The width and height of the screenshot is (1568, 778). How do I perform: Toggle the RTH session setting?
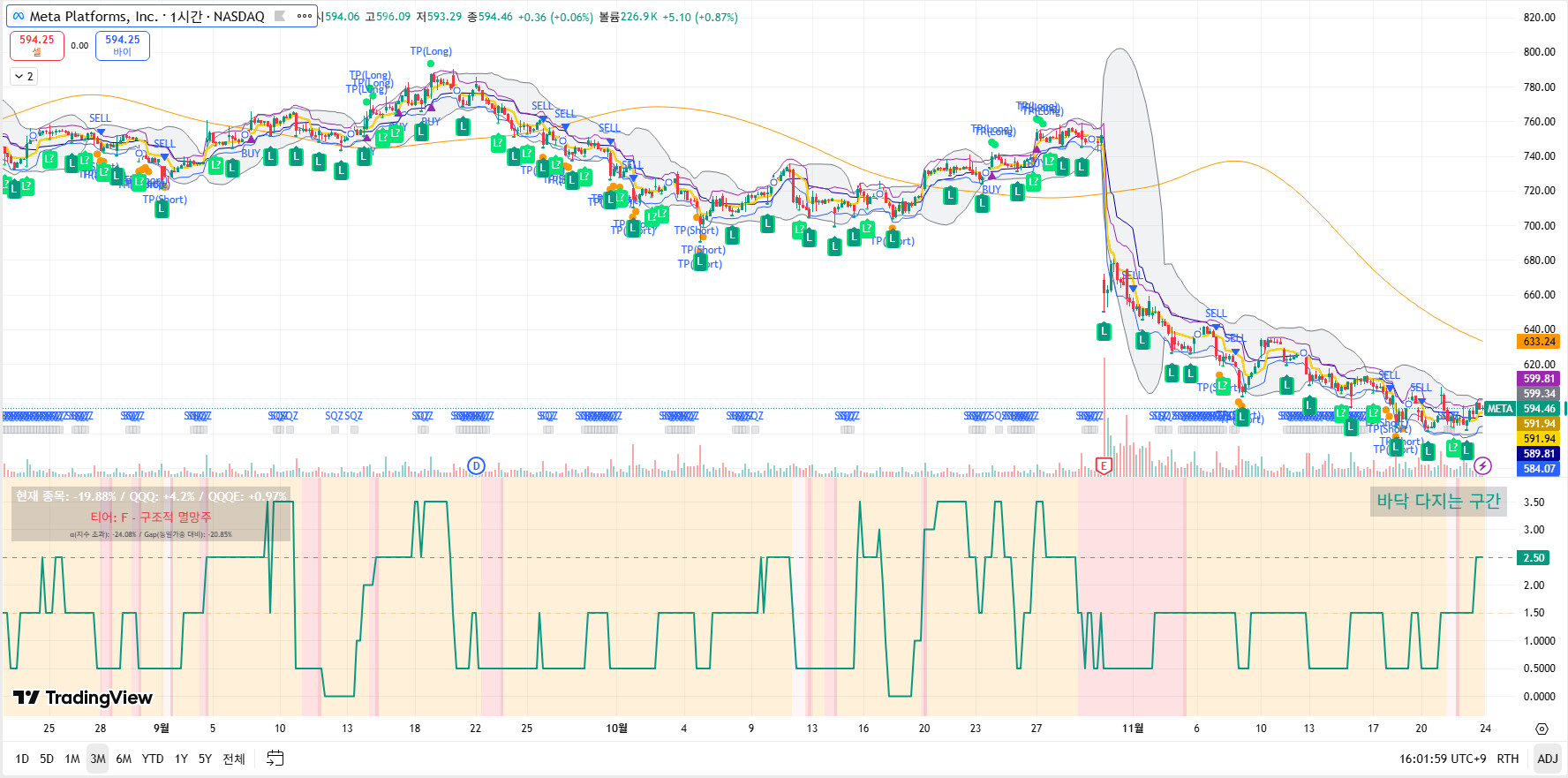click(x=1508, y=759)
